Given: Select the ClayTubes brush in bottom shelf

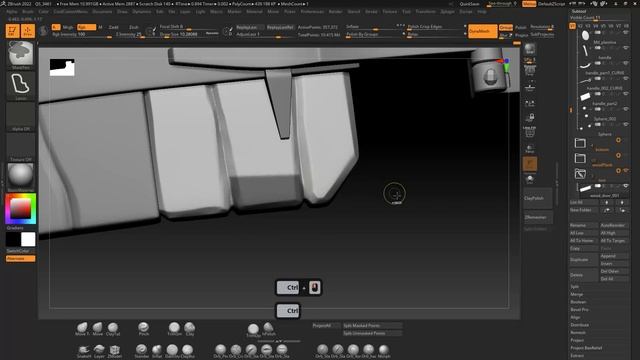Looking at the screenshot, I should (113, 329).
